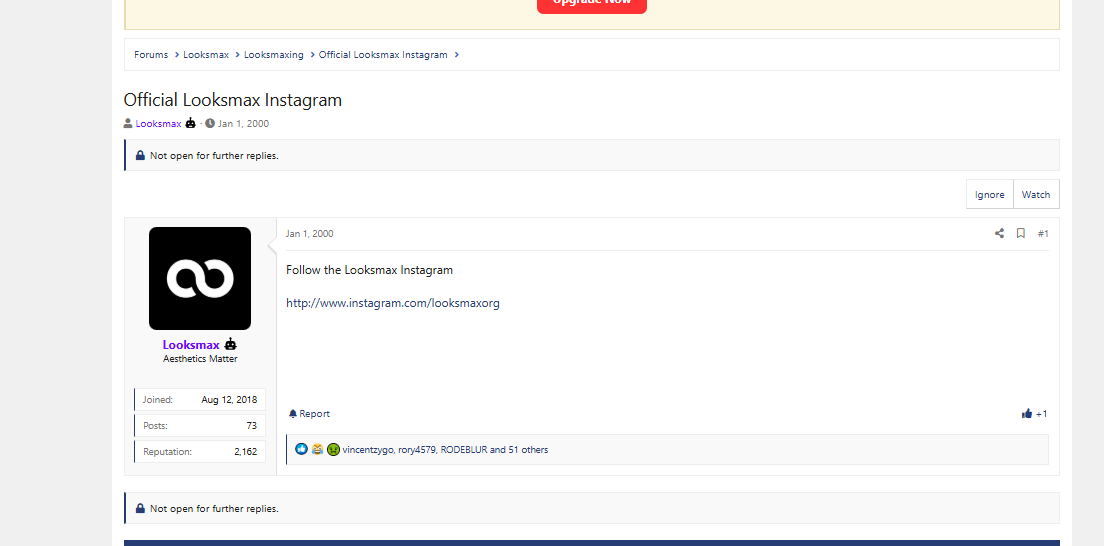Click the chevron after the last breadcrumb
The width and height of the screenshot is (1104, 546).
point(457,54)
